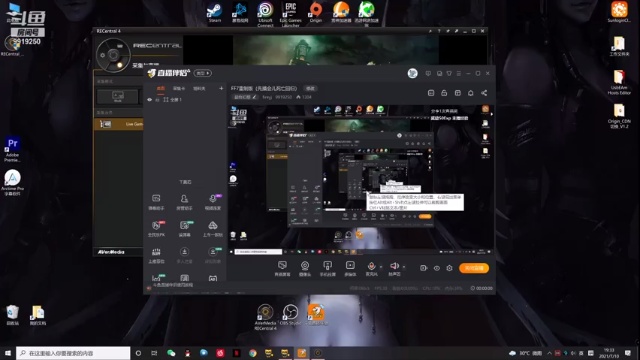The width and height of the screenshot is (640, 360).
Task: Click the edit button next to FF7 title
Action: tap(311, 88)
